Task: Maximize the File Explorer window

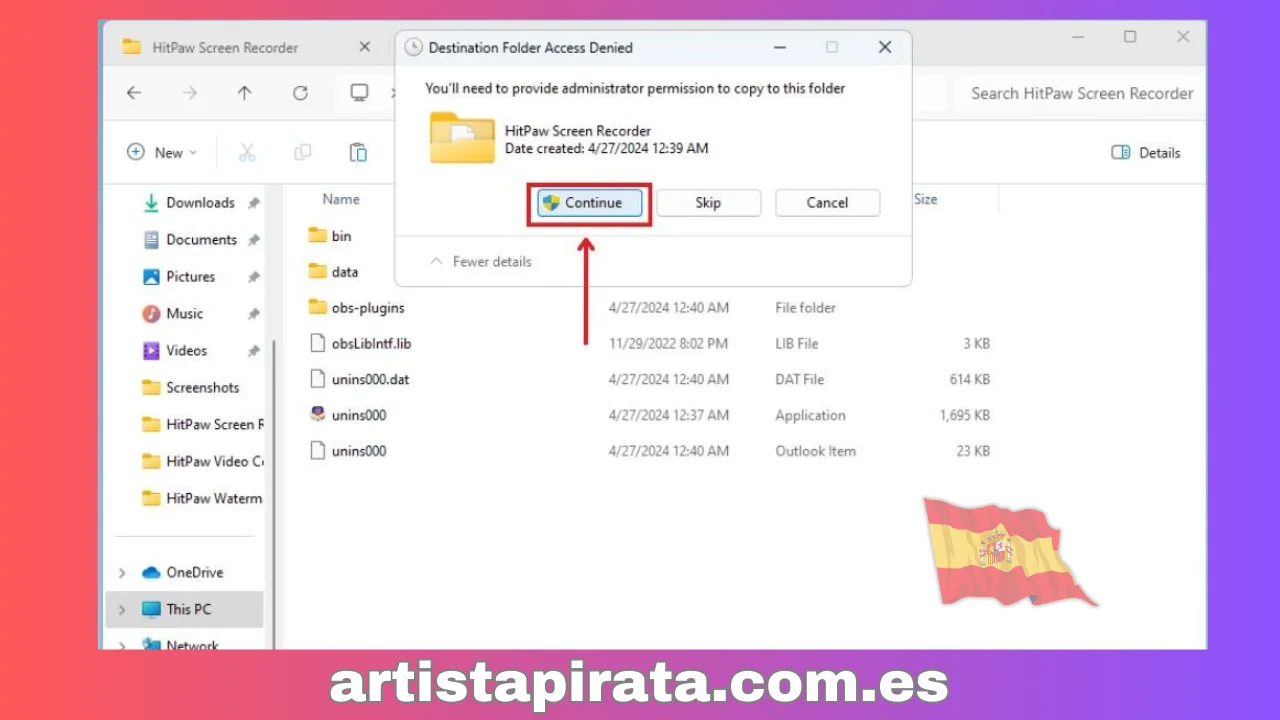Action: pyautogui.click(x=1130, y=37)
